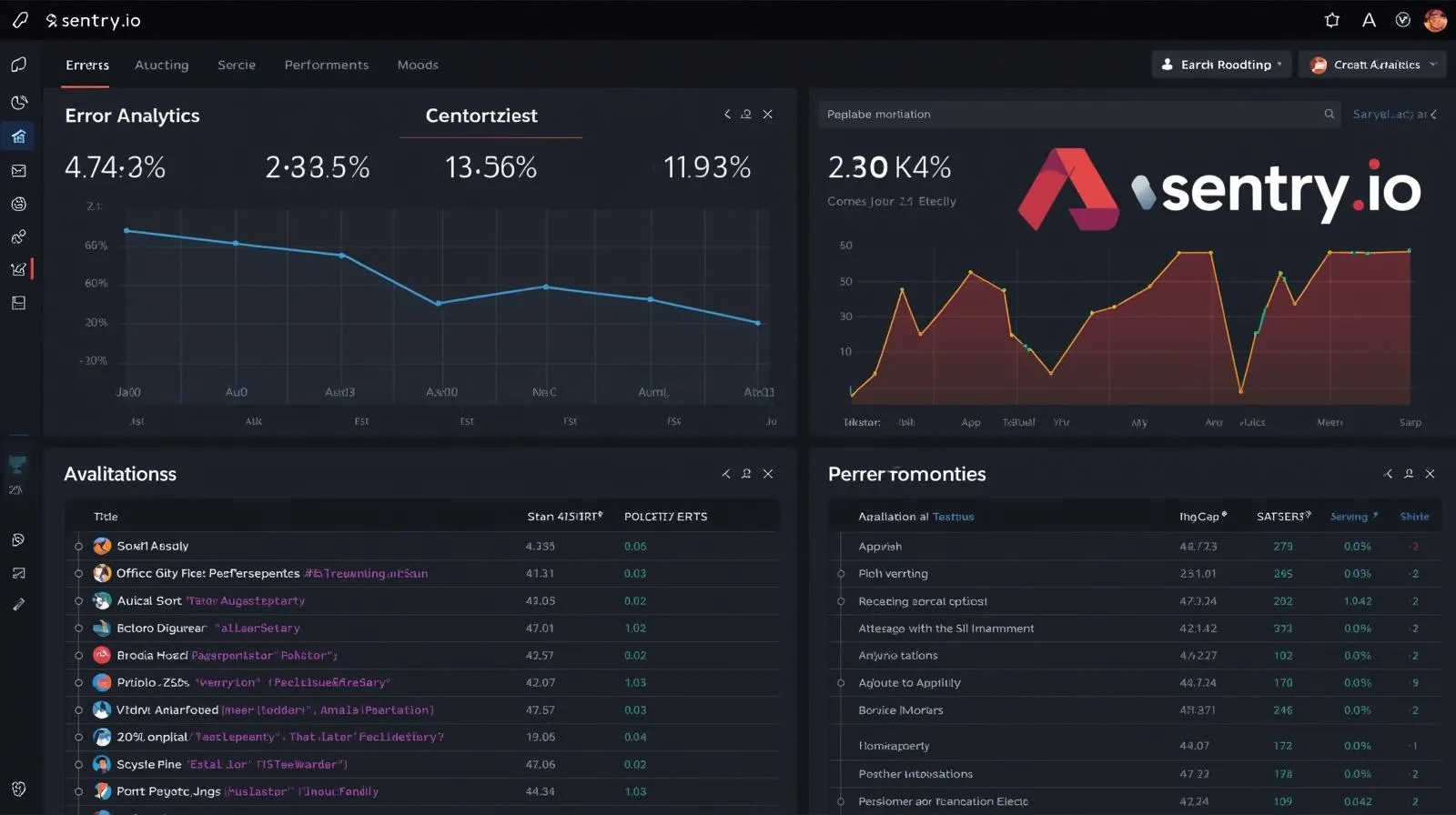
Task: Sort by the POLCETI7 ERTS column header
Action: (x=665, y=516)
